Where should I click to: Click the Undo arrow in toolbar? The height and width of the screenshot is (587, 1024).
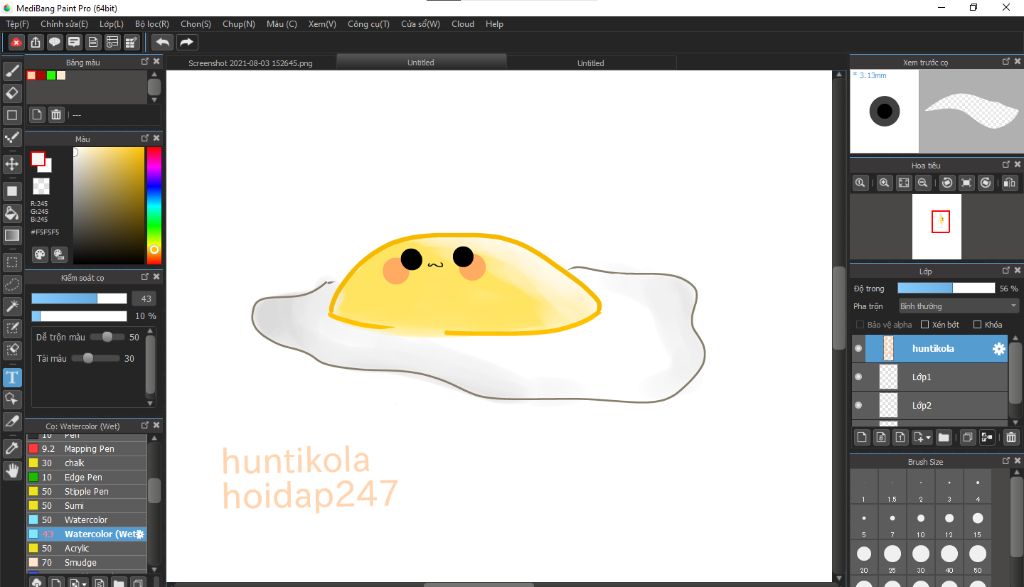coord(162,42)
